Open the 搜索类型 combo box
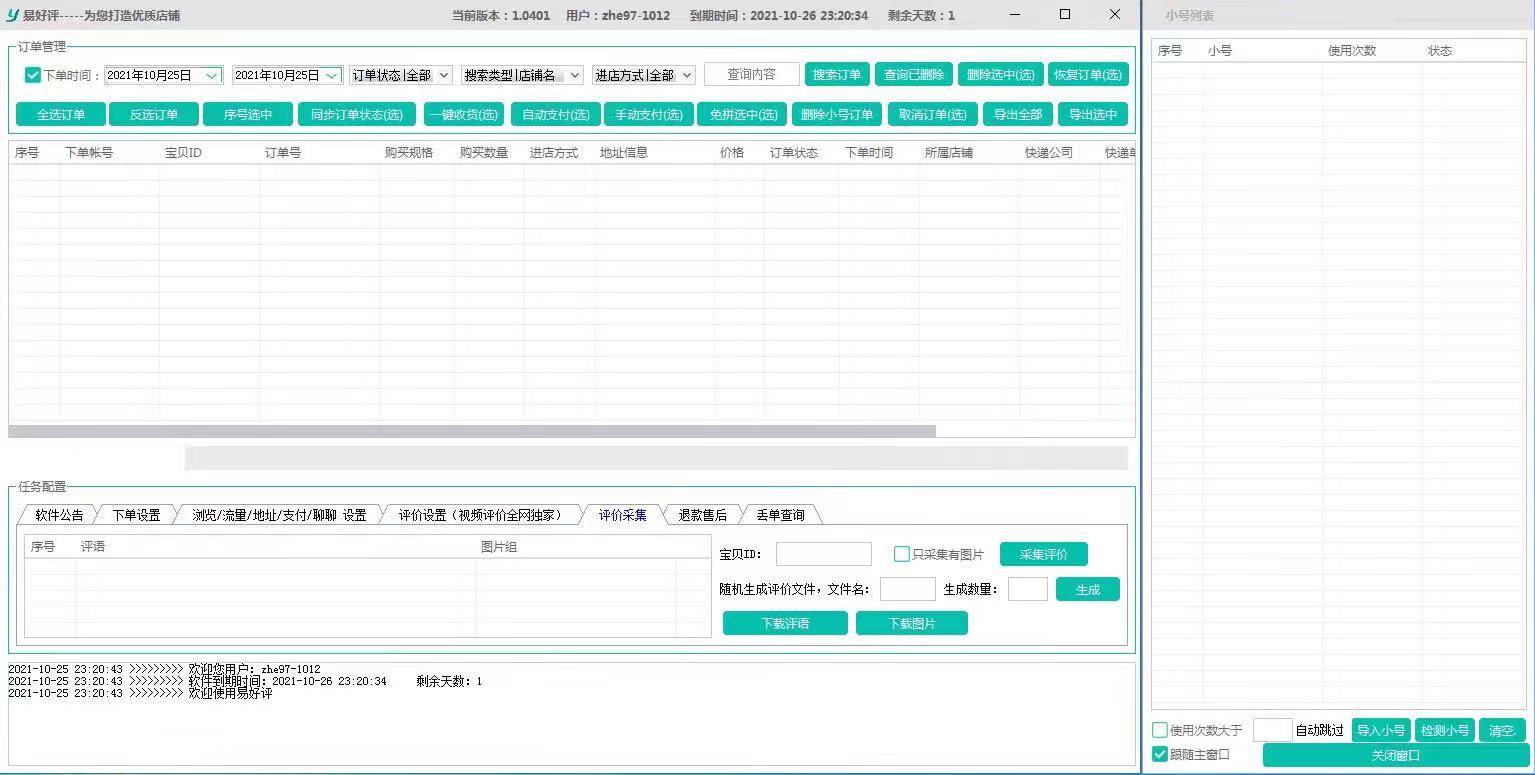 574,75
